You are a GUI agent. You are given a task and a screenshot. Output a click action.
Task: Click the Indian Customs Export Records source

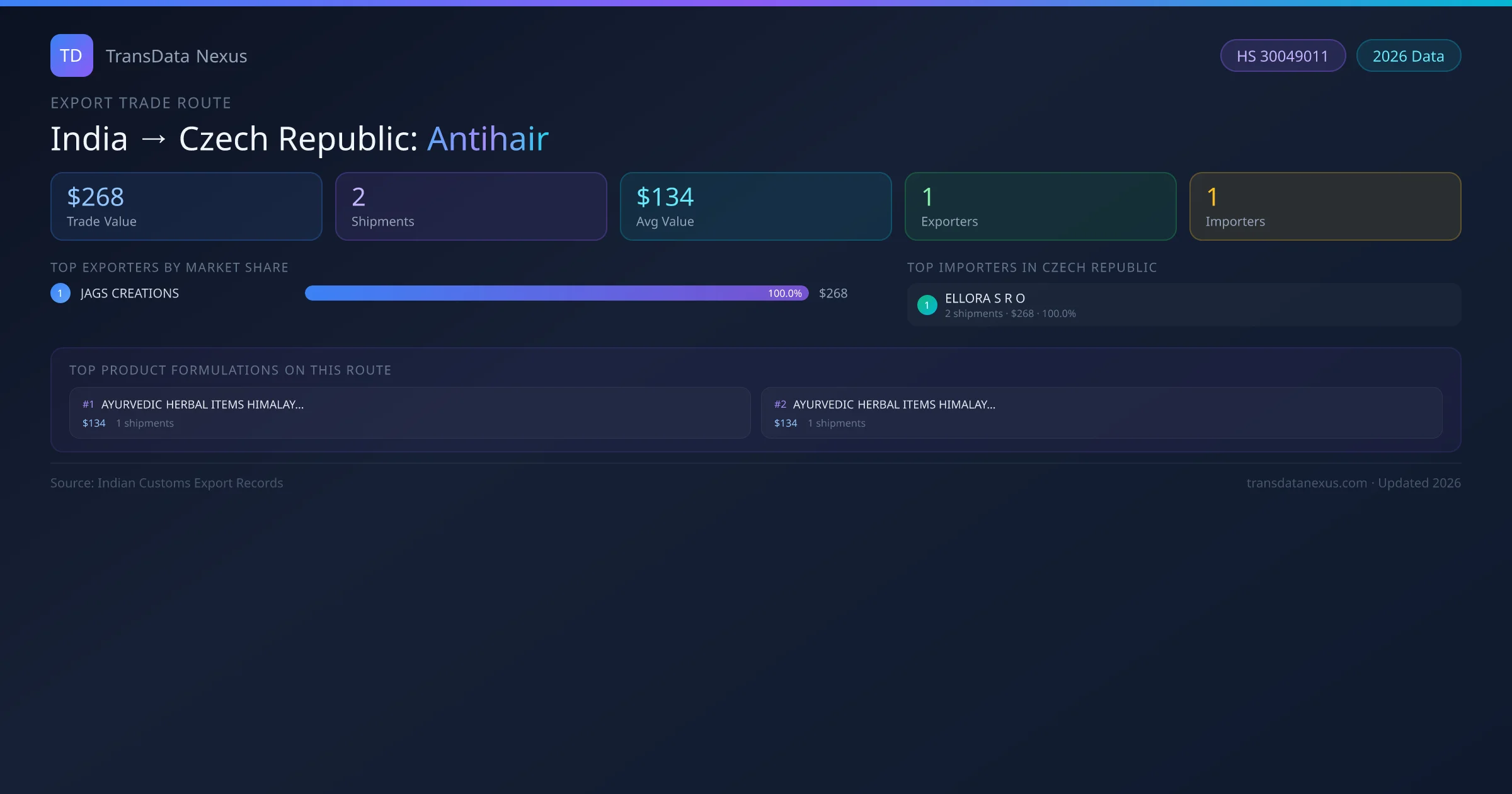(190, 483)
